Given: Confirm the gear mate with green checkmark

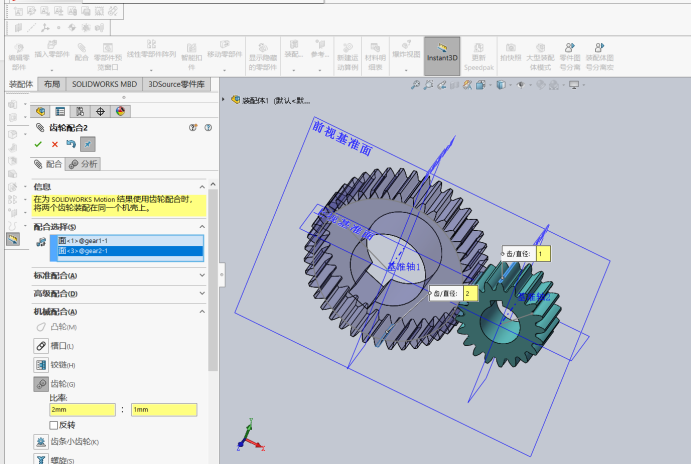Looking at the screenshot, I should [x=38, y=144].
